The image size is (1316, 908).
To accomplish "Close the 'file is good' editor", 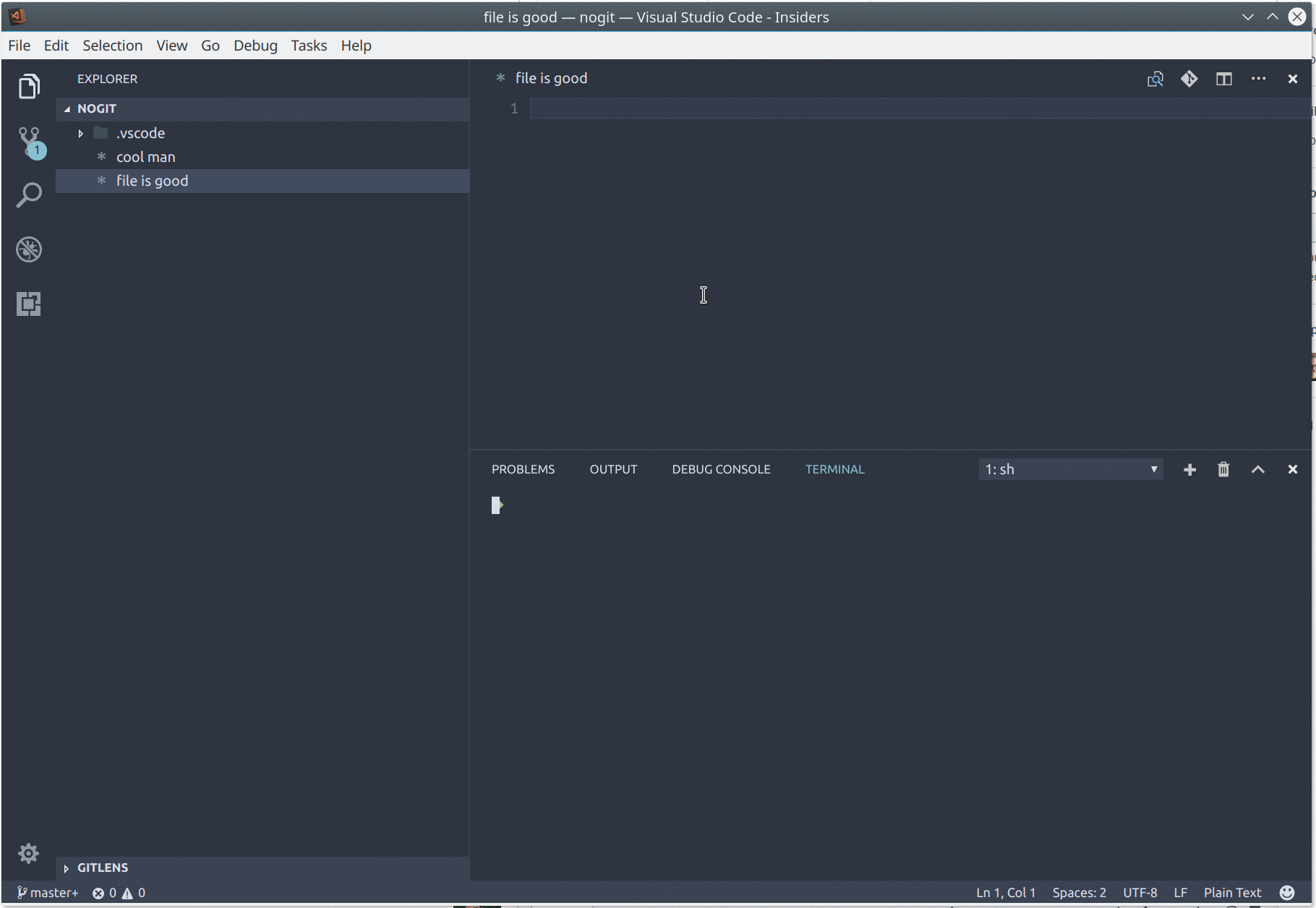I will [1293, 79].
